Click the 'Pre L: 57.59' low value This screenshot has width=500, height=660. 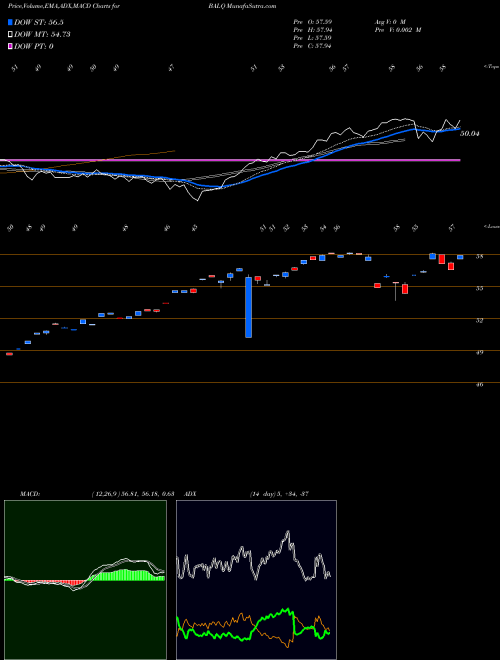point(312,38)
